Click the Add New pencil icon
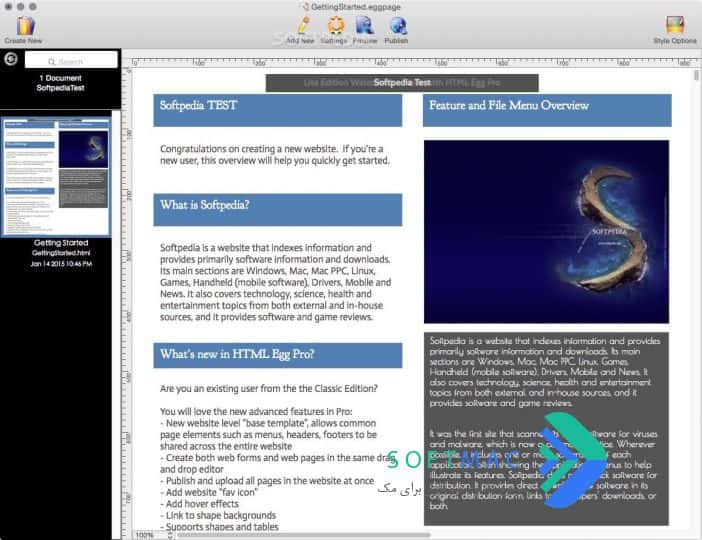 point(303,25)
